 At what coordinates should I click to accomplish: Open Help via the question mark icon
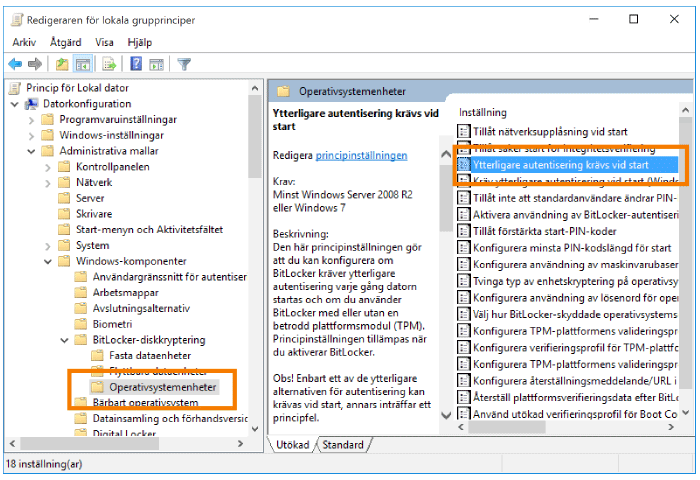click(x=135, y=64)
